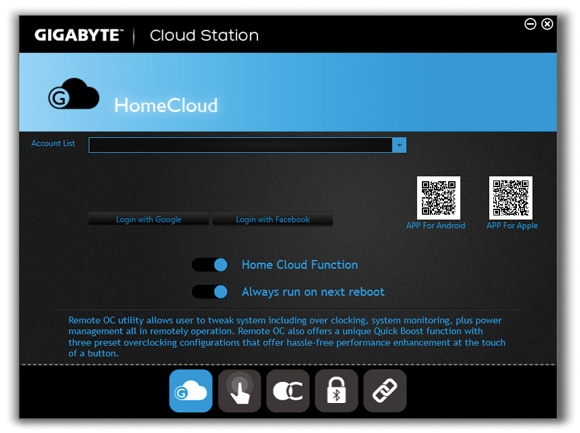Close the Cloud Station window

tap(547, 24)
